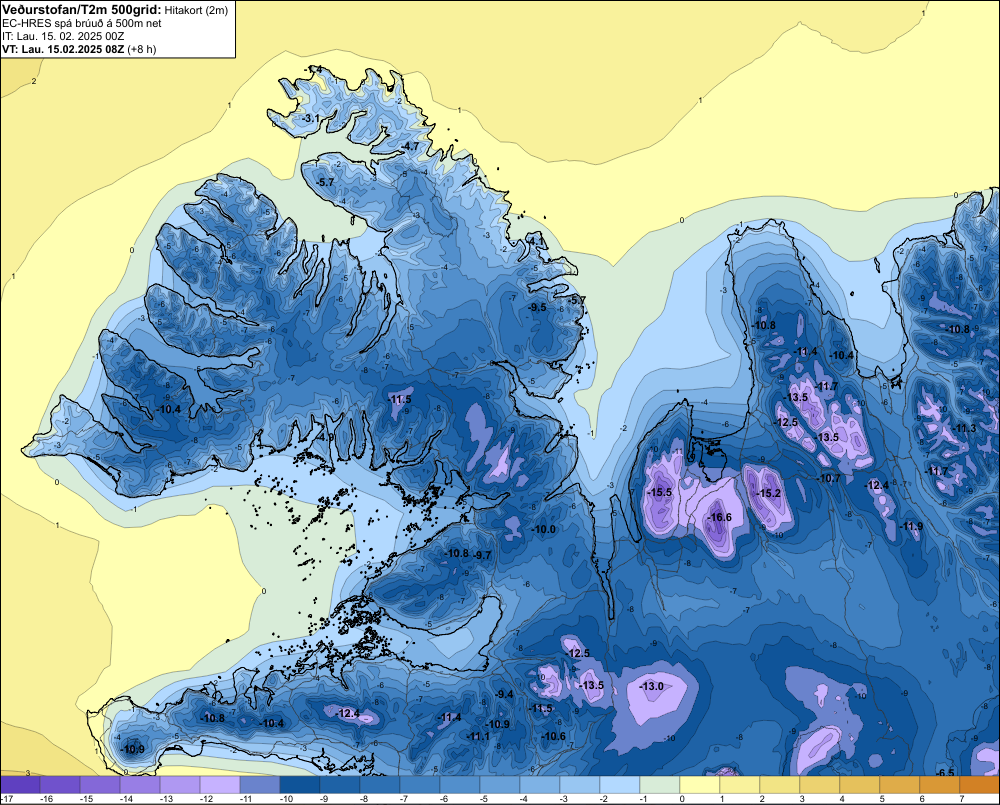Click the legend tick label -11
The image size is (1000, 805).
pos(247,799)
